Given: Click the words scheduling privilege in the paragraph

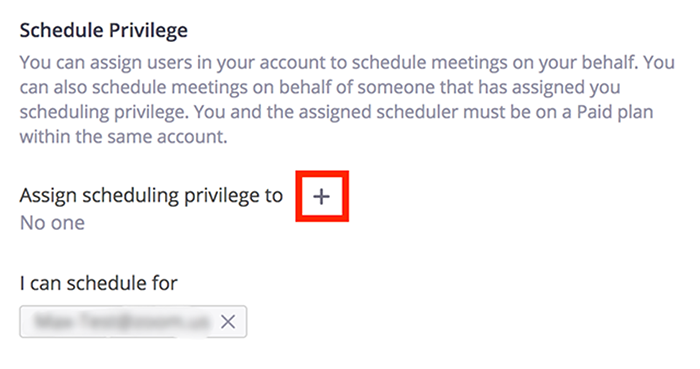Looking at the screenshot, I should coord(102,112).
